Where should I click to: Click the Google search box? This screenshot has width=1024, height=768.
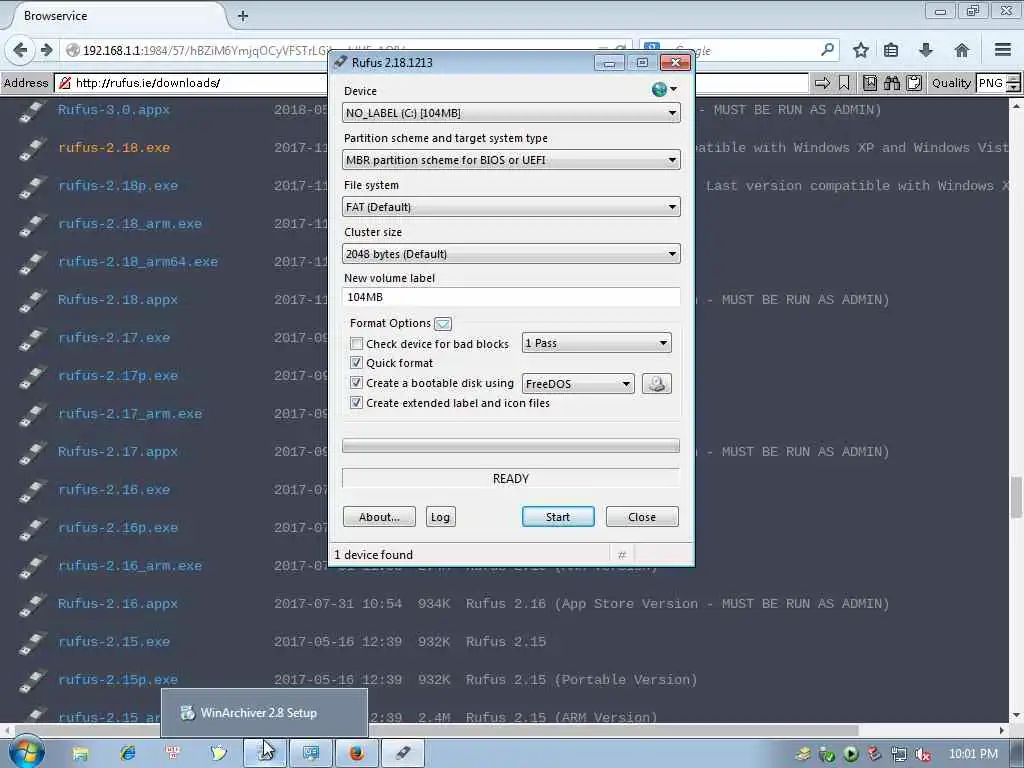[x=738, y=50]
